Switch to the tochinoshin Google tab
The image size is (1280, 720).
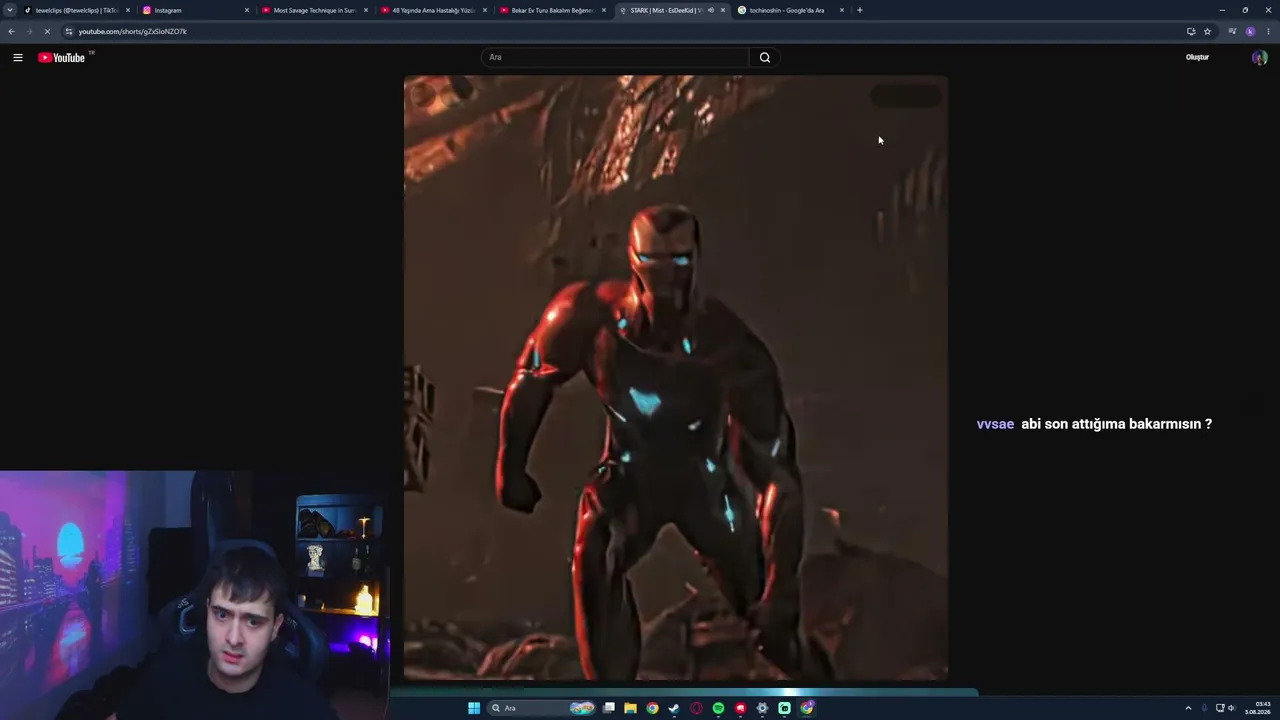[791, 10]
